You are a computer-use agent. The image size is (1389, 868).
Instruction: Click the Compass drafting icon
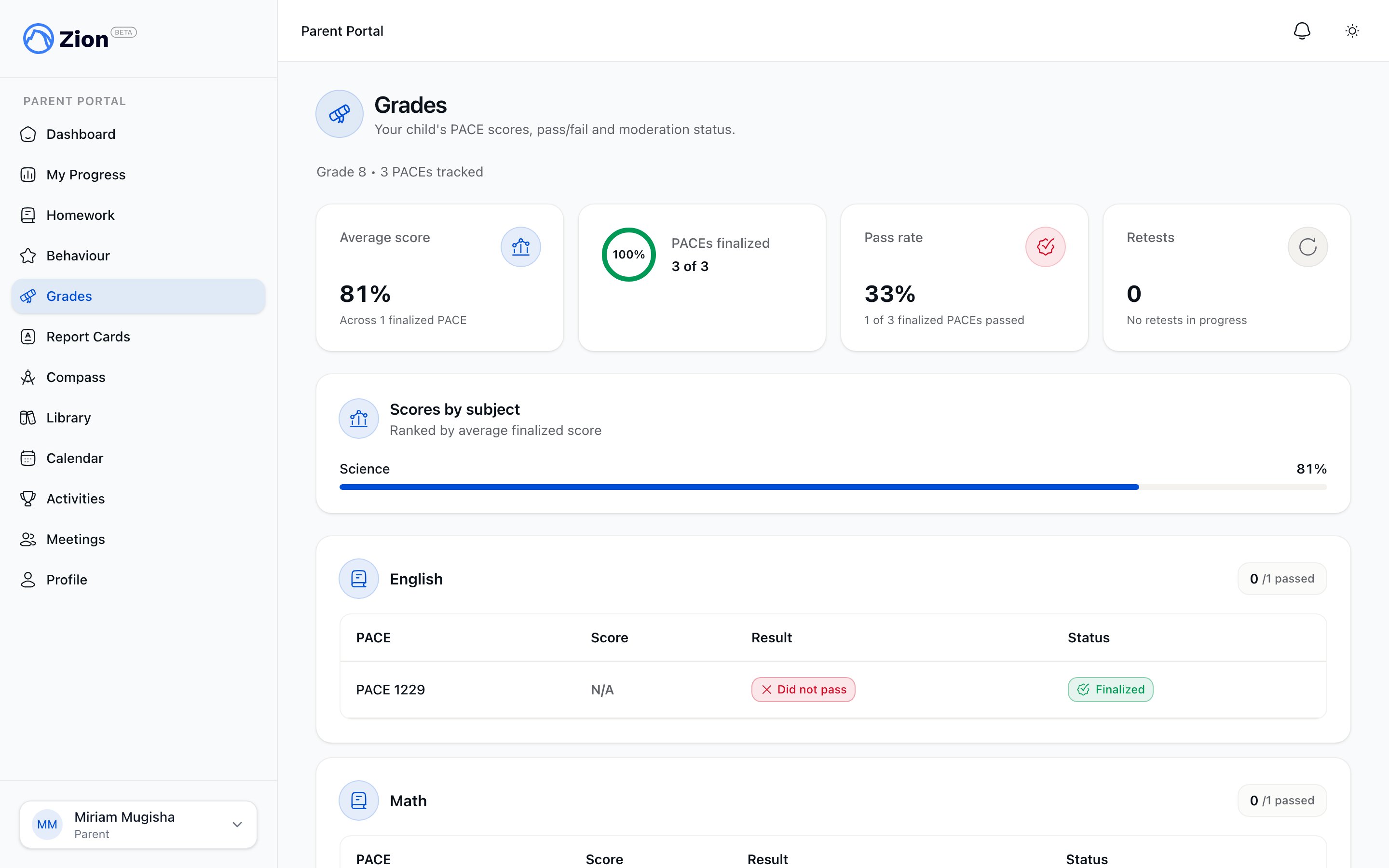click(28, 377)
